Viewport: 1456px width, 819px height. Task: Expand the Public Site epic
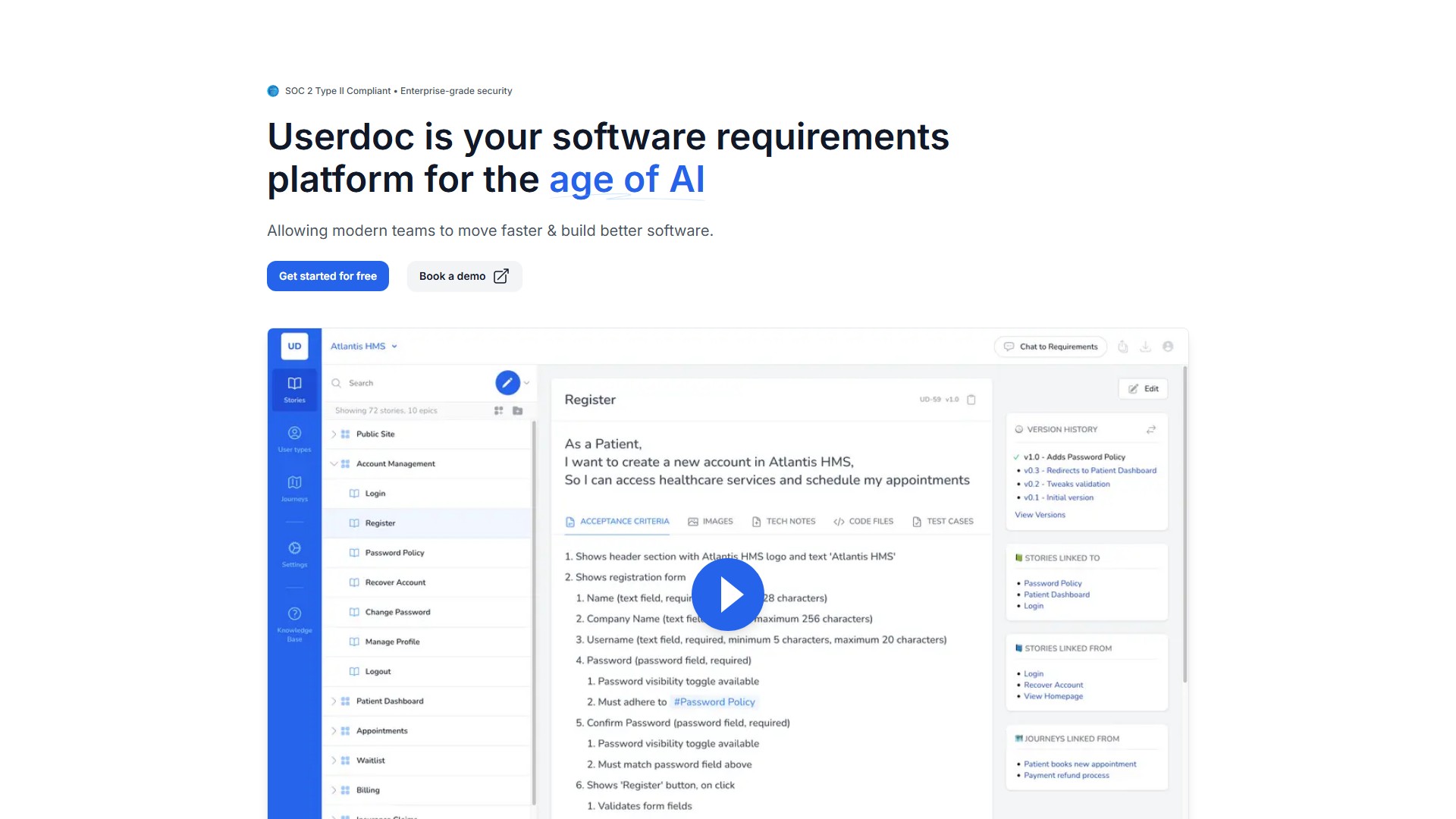click(334, 434)
